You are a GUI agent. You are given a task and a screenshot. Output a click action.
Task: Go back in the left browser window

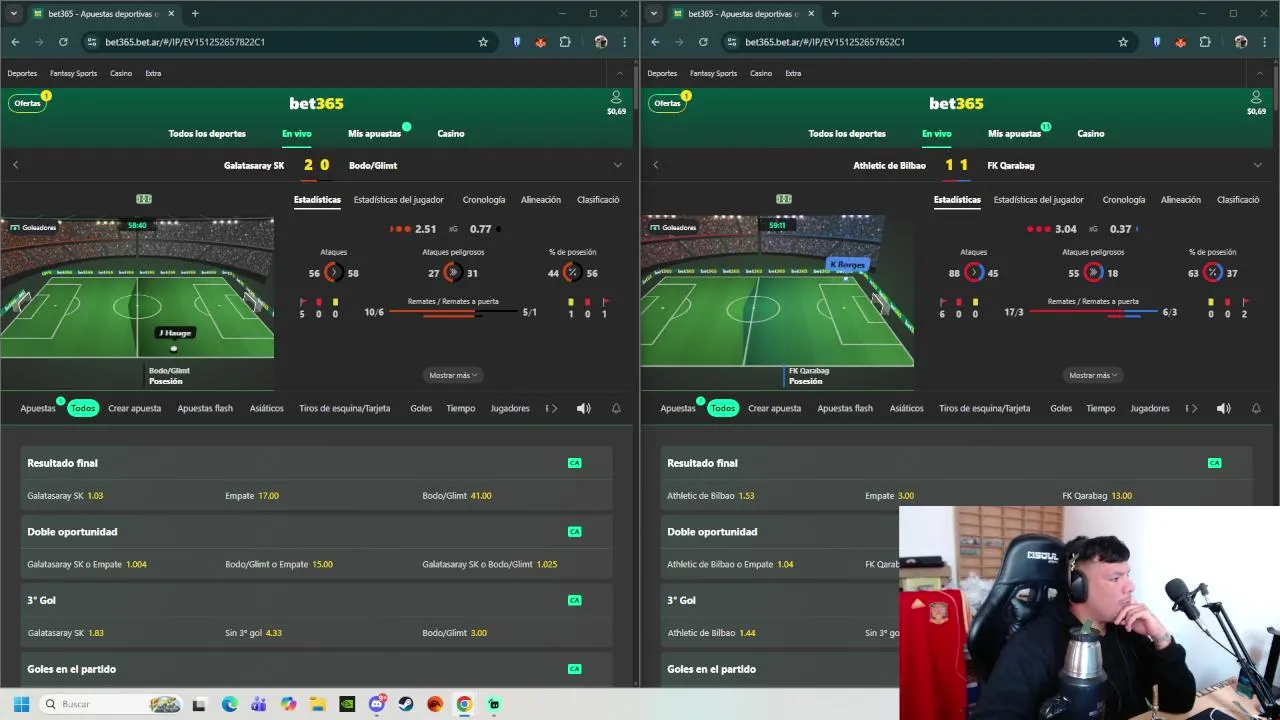click(15, 42)
